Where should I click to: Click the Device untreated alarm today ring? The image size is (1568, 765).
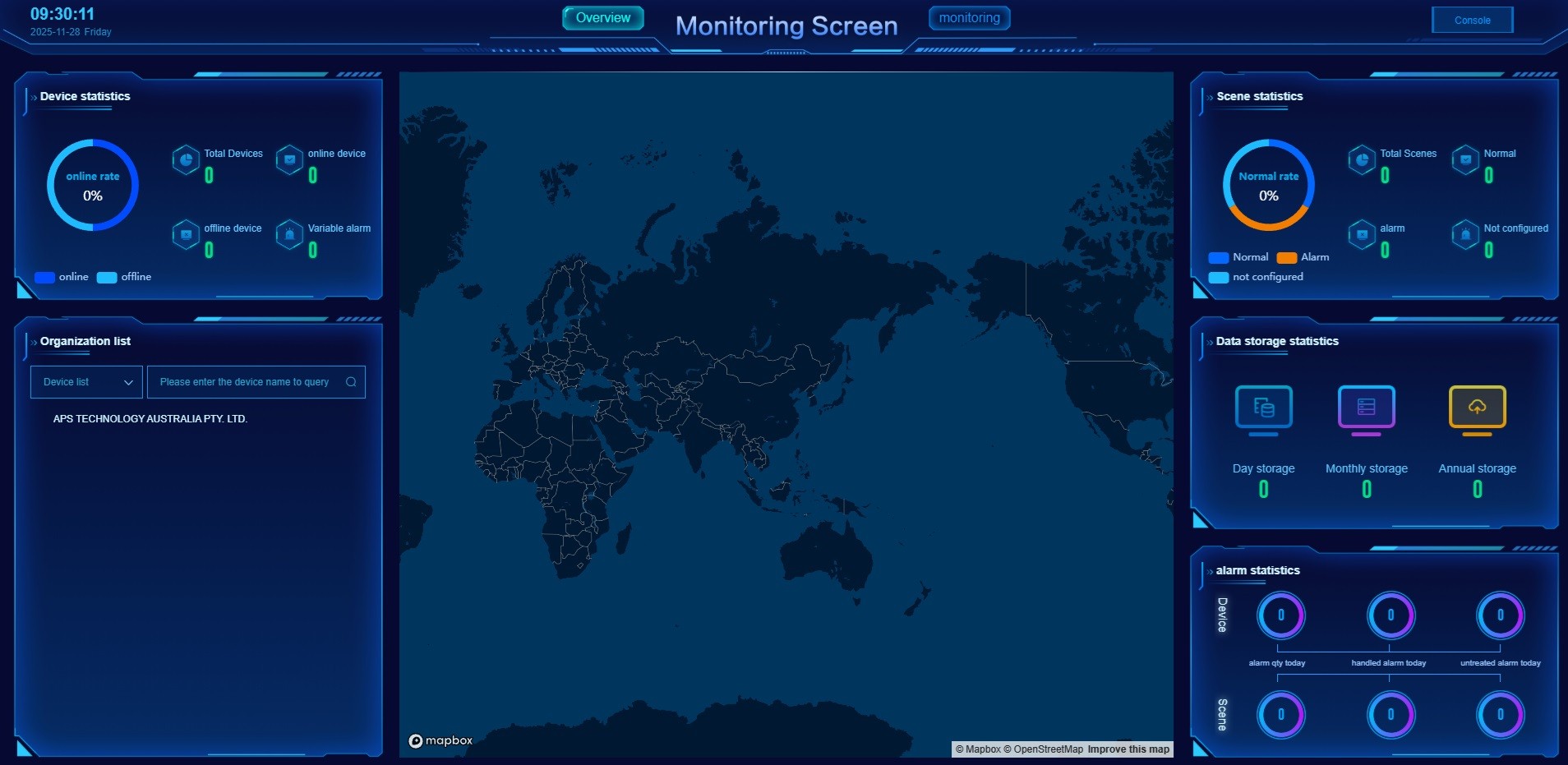click(1500, 615)
